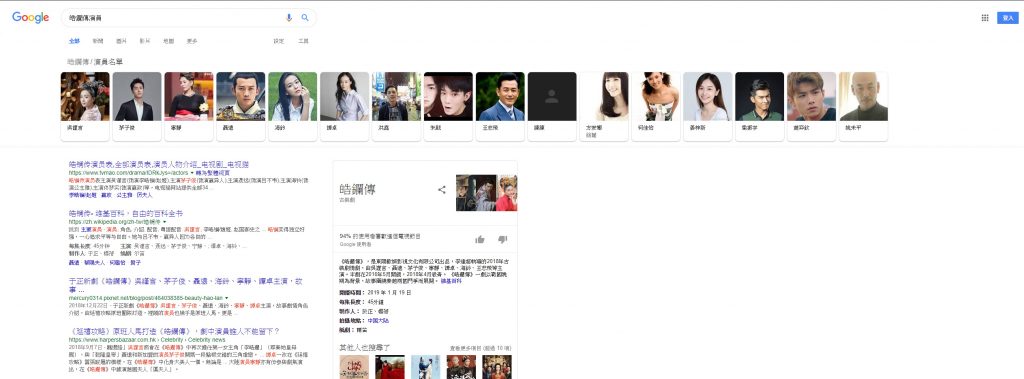Activate voice search microphone icon
The width and height of the screenshot is (1024, 379).
[289, 18]
